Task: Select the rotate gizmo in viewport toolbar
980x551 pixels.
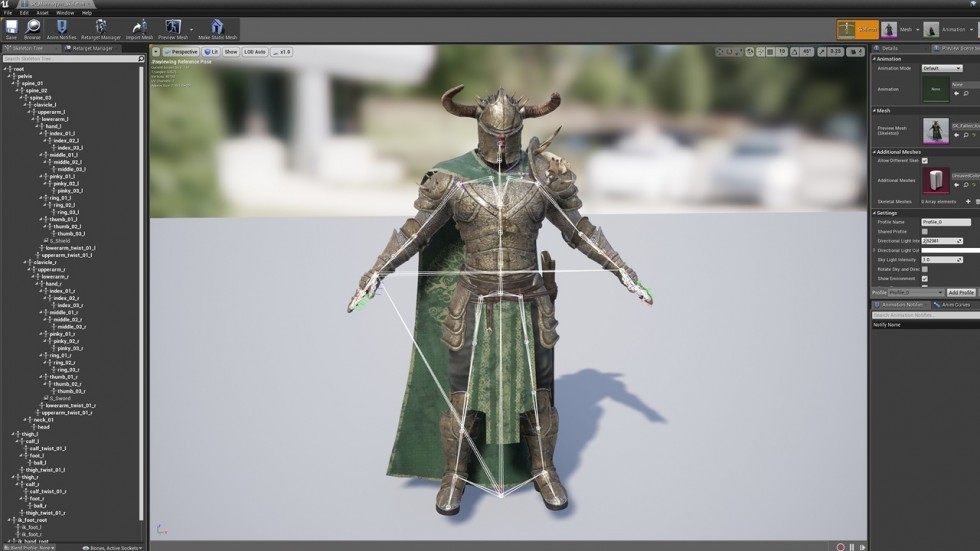Action: [729, 52]
